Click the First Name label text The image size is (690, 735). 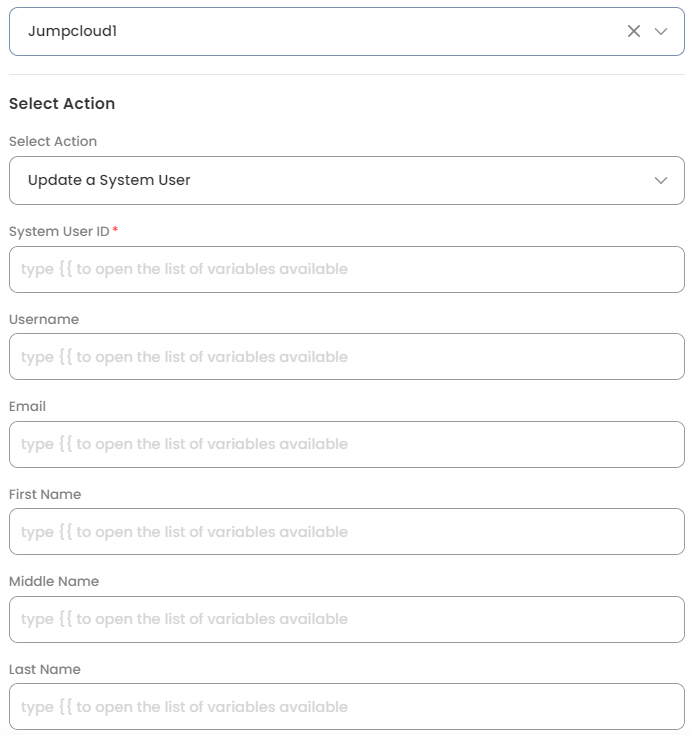[45, 494]
